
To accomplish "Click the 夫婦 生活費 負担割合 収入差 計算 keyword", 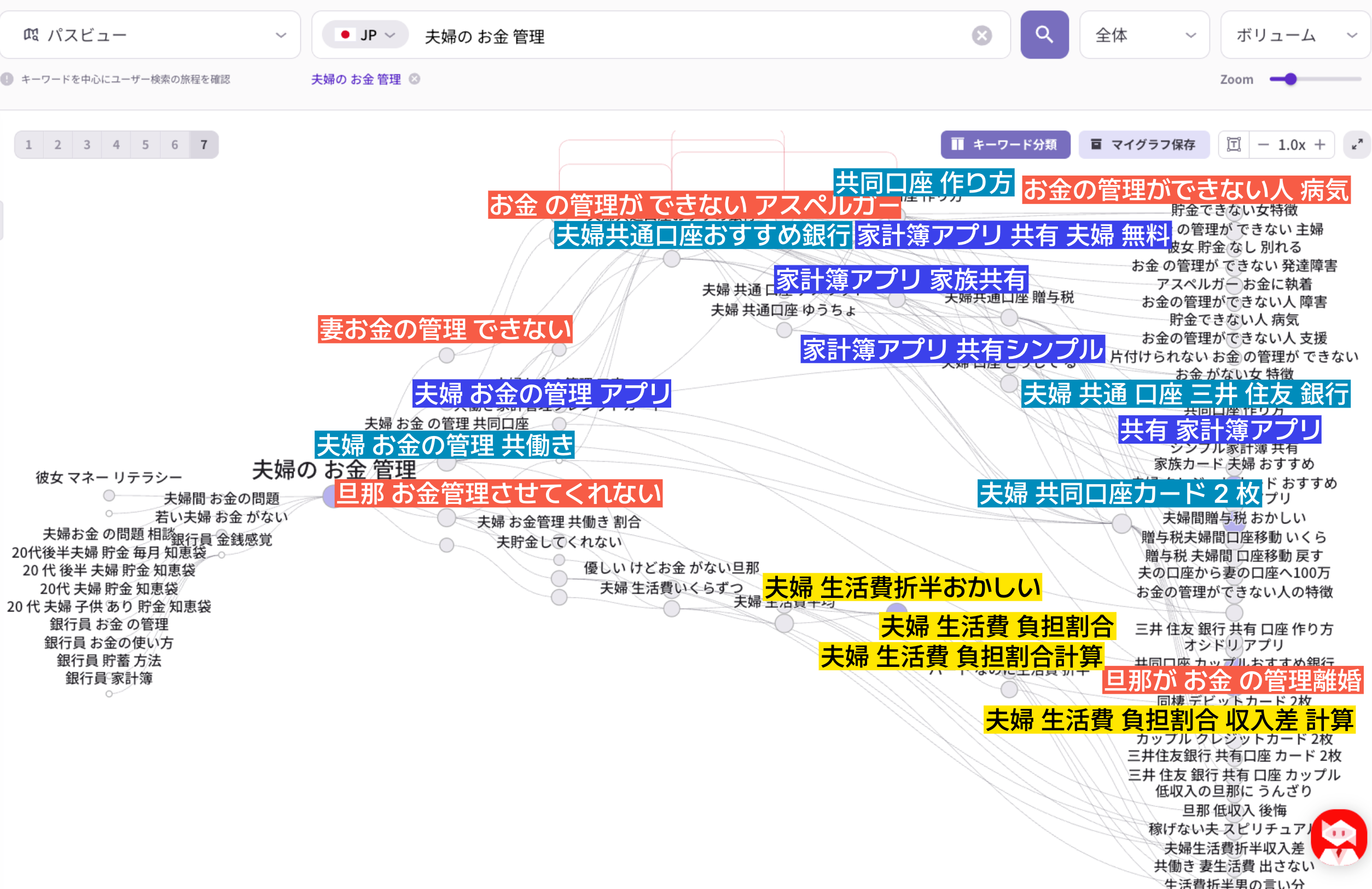I will (1170, 719).
